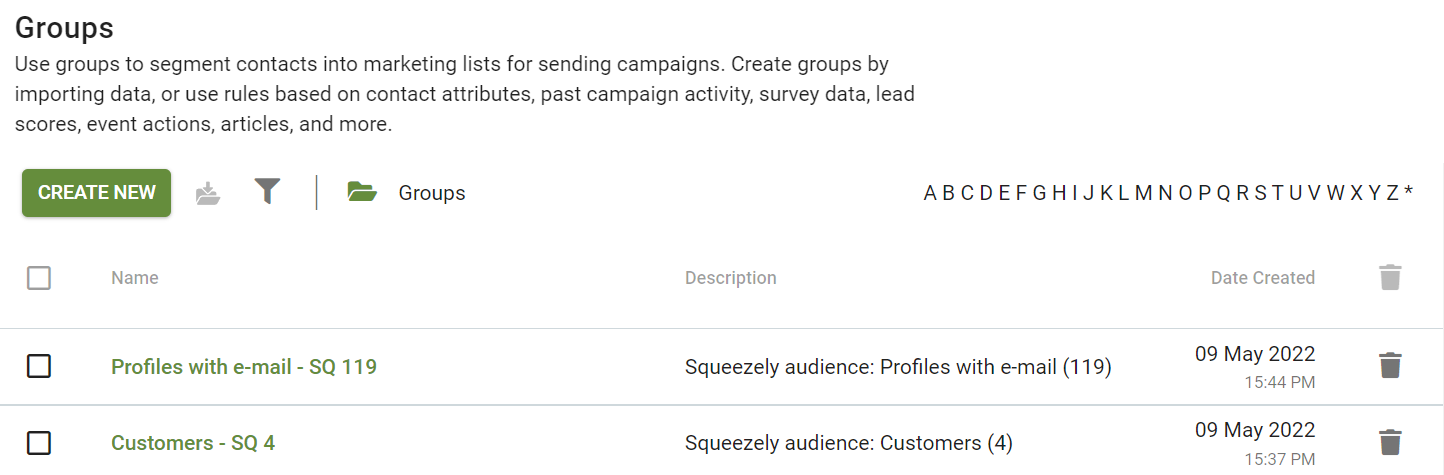Filter groups by letter A
This screenshot has height=475, width=1444.
pyautogui.click(x=930, y=193)
